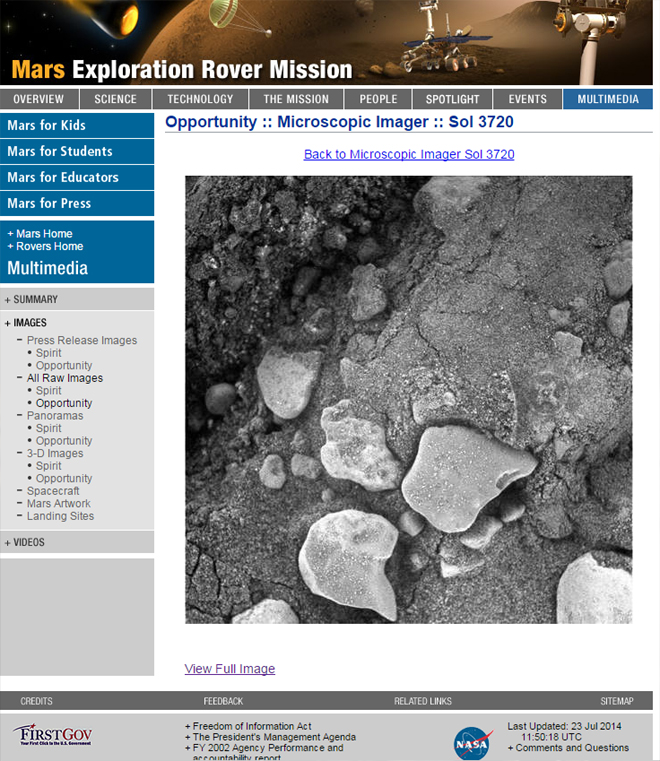The width and height of the screenshot is (660, 761).
Task: Select Spirit under Panoramas
Action: 48,428
